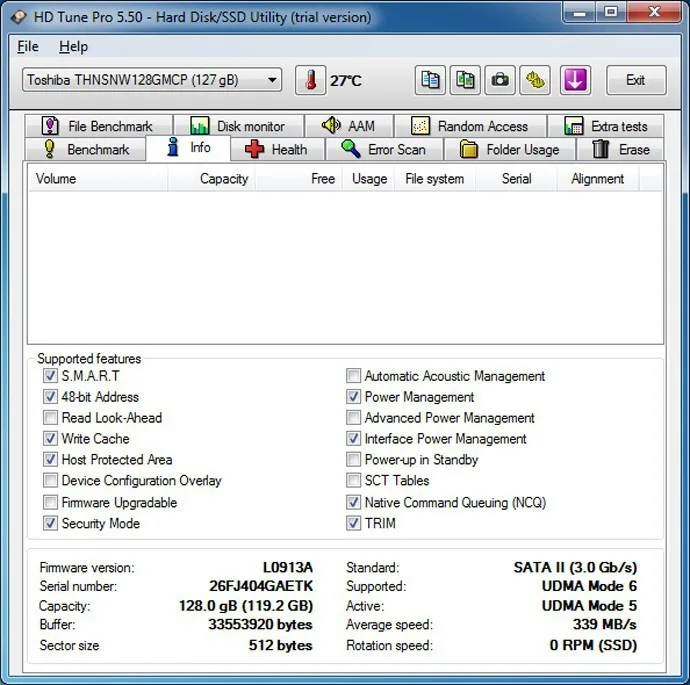Click the serial number 26FJ404GAETK

click(x=261, y=586)
